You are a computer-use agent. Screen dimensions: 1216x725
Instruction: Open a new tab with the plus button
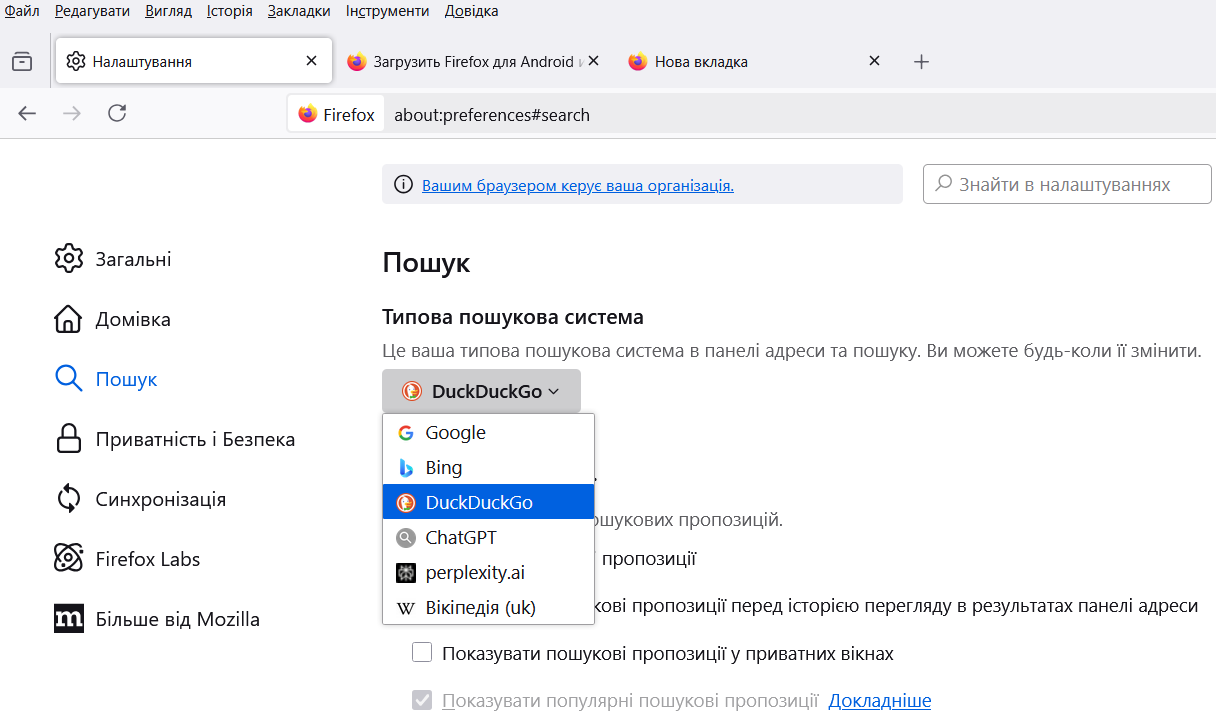[x=922, y=62]
